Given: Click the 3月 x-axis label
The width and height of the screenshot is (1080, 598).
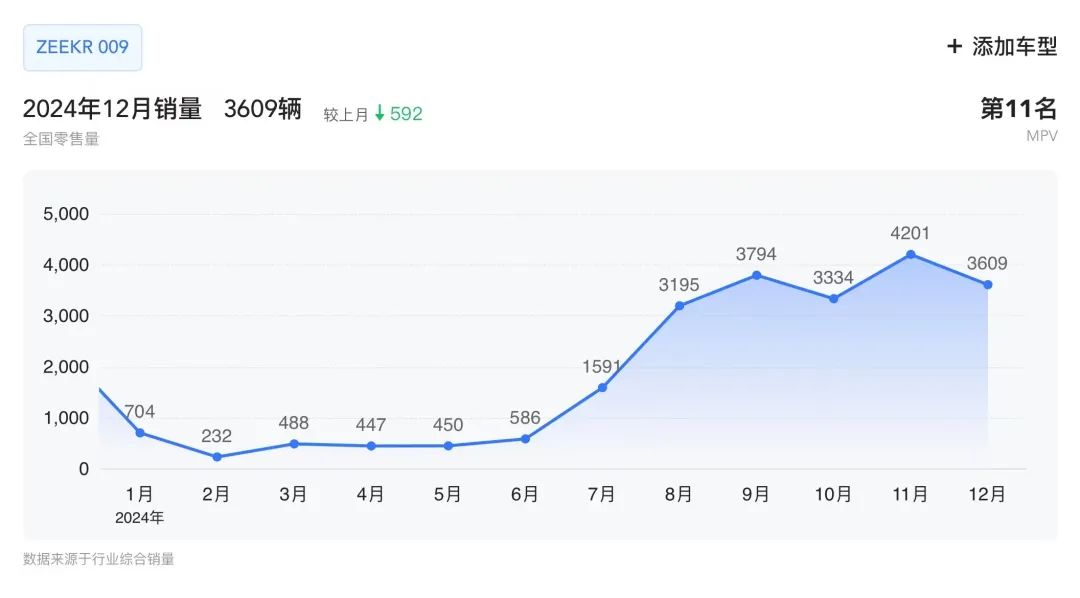Looking at the screenshot, I should click(293, 494).
